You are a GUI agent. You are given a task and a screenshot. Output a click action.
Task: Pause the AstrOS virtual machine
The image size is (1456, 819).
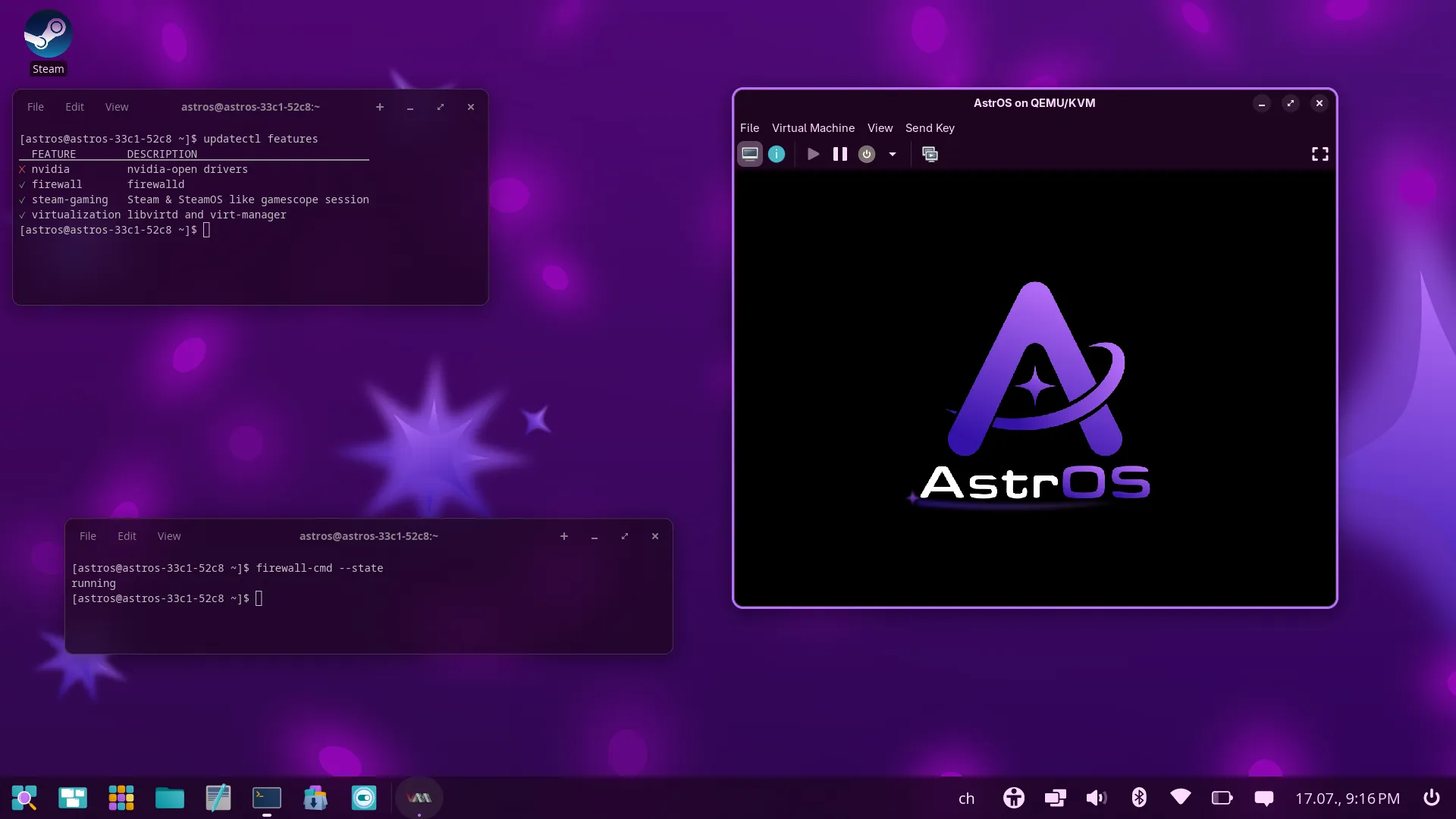click(x=840, y=154)
